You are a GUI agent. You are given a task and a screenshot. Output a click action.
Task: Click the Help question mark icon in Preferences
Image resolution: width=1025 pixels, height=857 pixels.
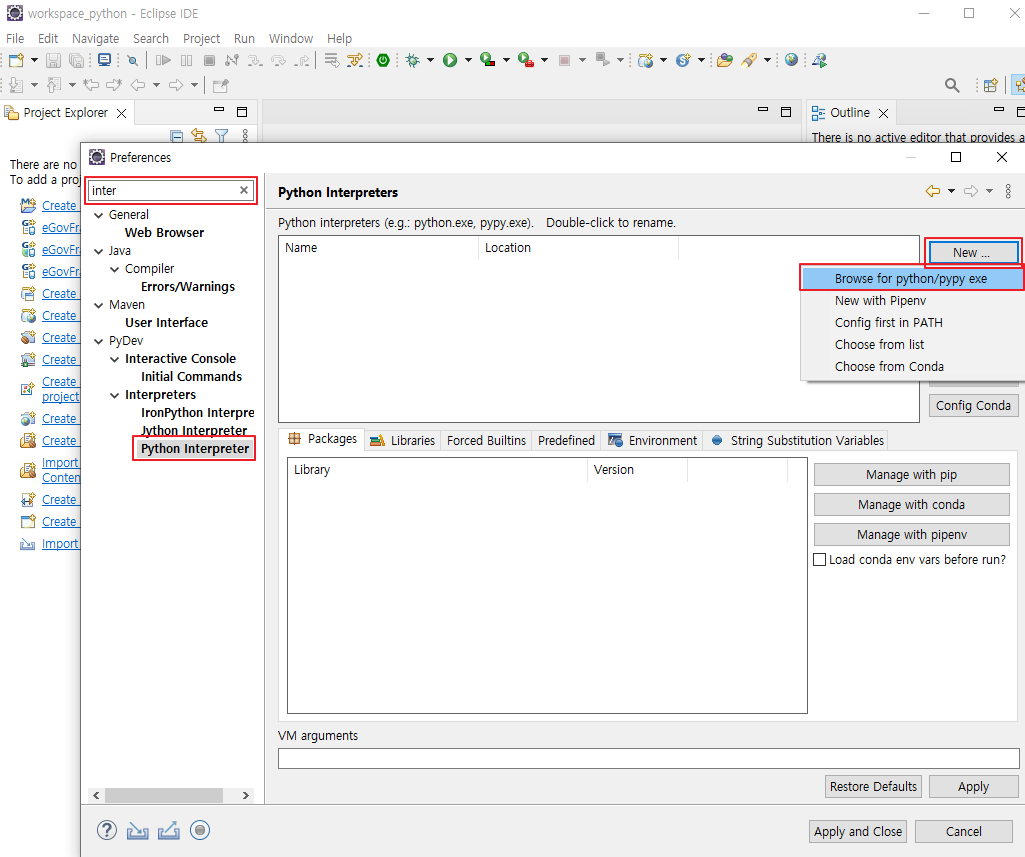[107, 830]
